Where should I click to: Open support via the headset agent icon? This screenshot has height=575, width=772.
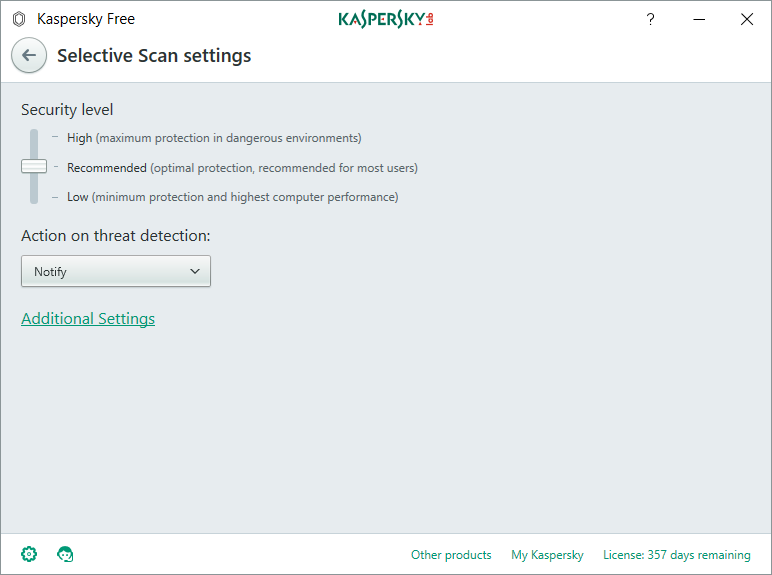[x=65, y=554]
